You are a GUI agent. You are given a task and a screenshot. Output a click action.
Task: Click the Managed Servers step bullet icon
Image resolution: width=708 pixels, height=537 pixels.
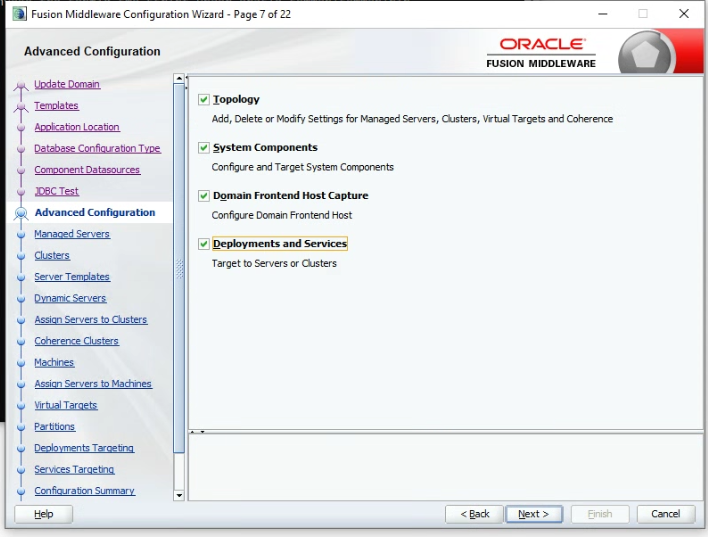click(x=21, y=234)
